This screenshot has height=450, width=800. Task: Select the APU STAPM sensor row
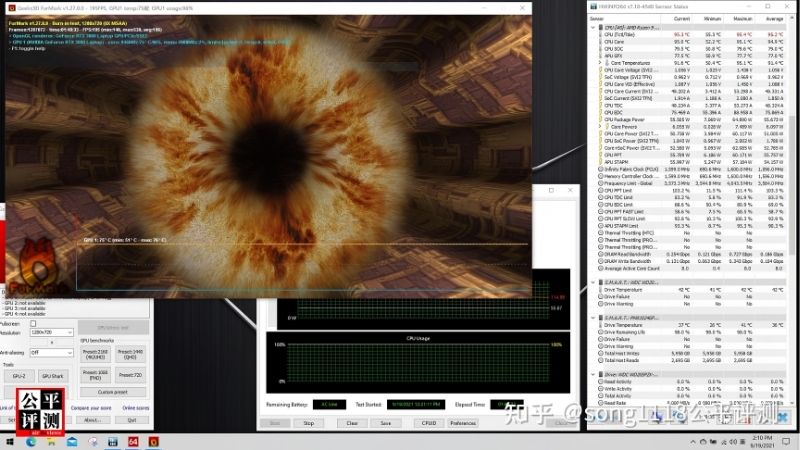(691, 162)
